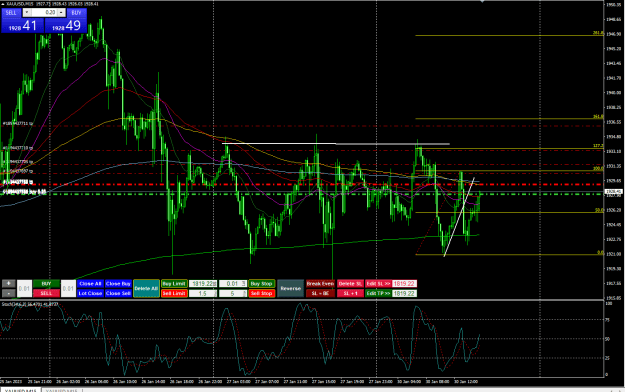Click the SL = BE button
This screenshot has height=392, width=625.
[320, 293]
